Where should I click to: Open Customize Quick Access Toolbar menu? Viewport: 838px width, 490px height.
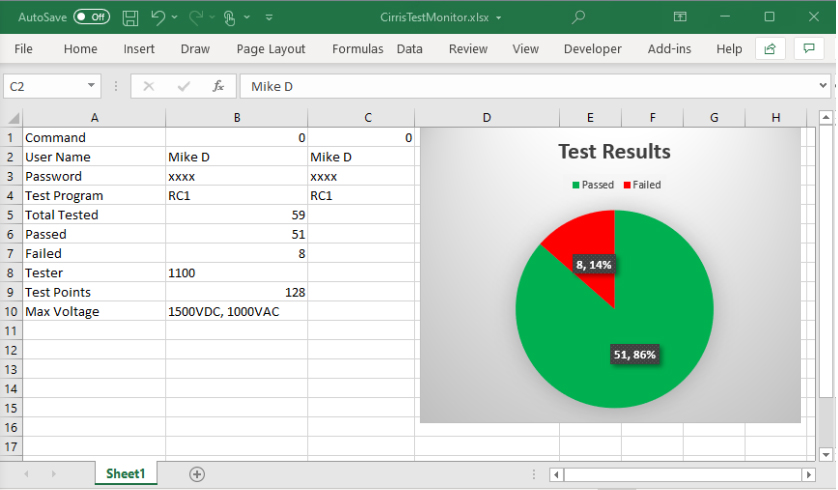pyautogui.click(x=269, y=18)
